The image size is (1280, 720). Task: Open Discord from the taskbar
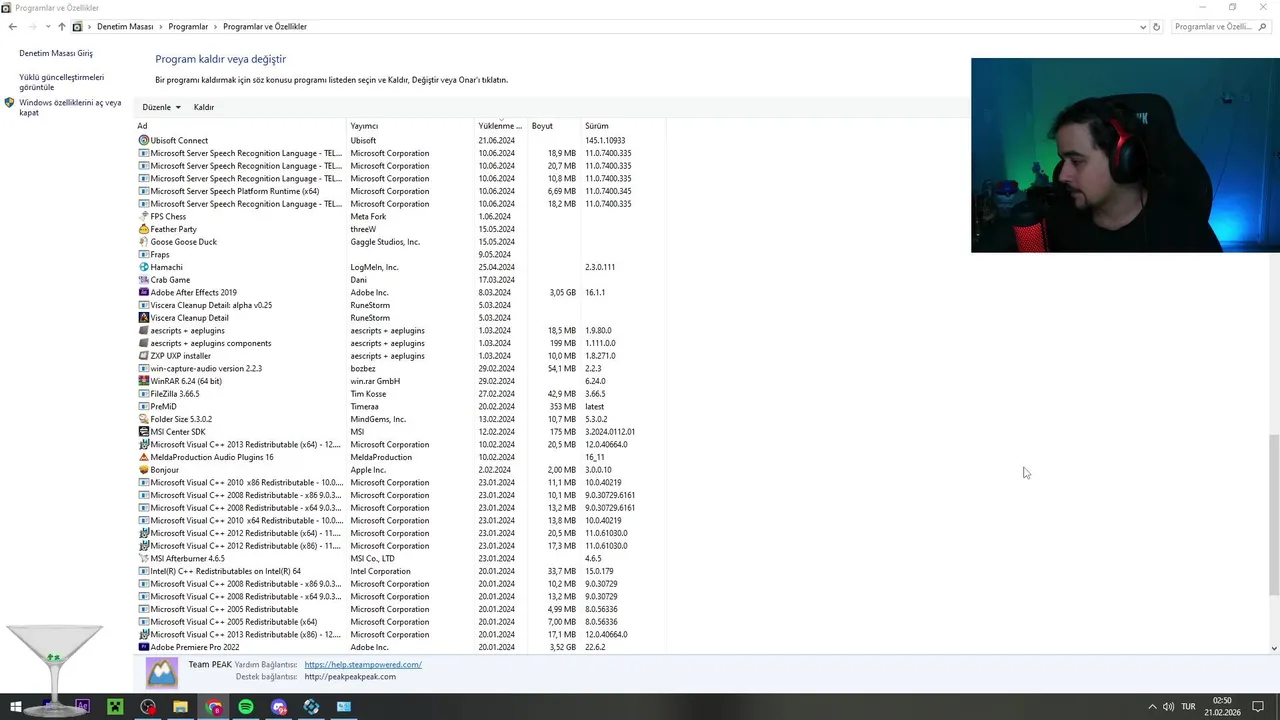click(279, 707)
